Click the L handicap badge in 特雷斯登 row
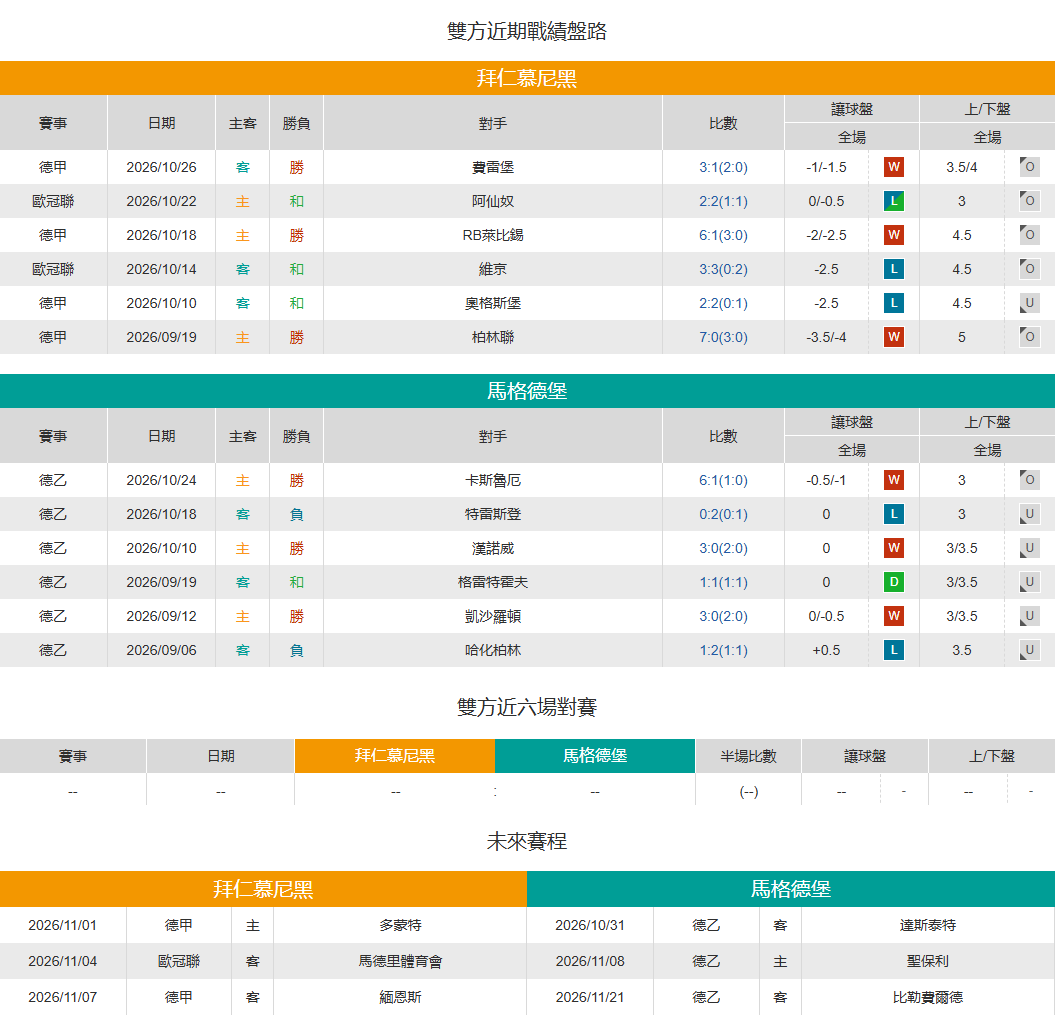1055x1015 pixels. pyautogui.click(x=894, y=514)
